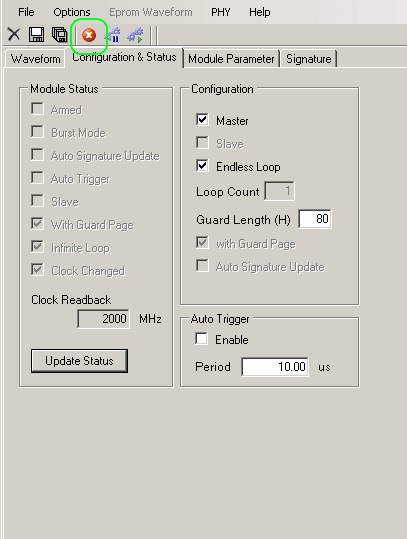
Task: Click the gears icon with green play arrow
Action: coord(135,35)
